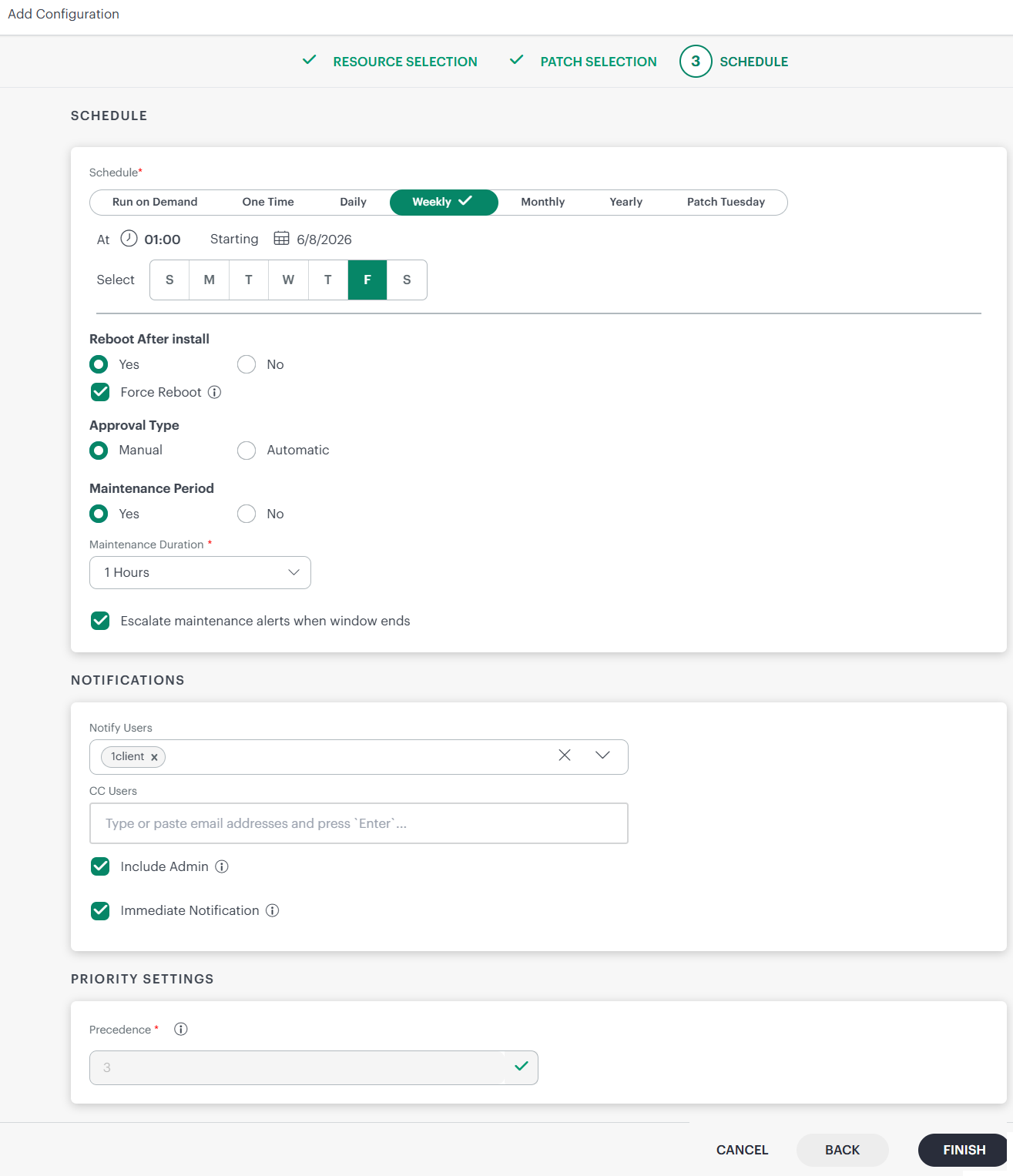Click the Cancel button
Image resolution: width=1013 pixels, height=1176 pixels.
coord(743,1150)
